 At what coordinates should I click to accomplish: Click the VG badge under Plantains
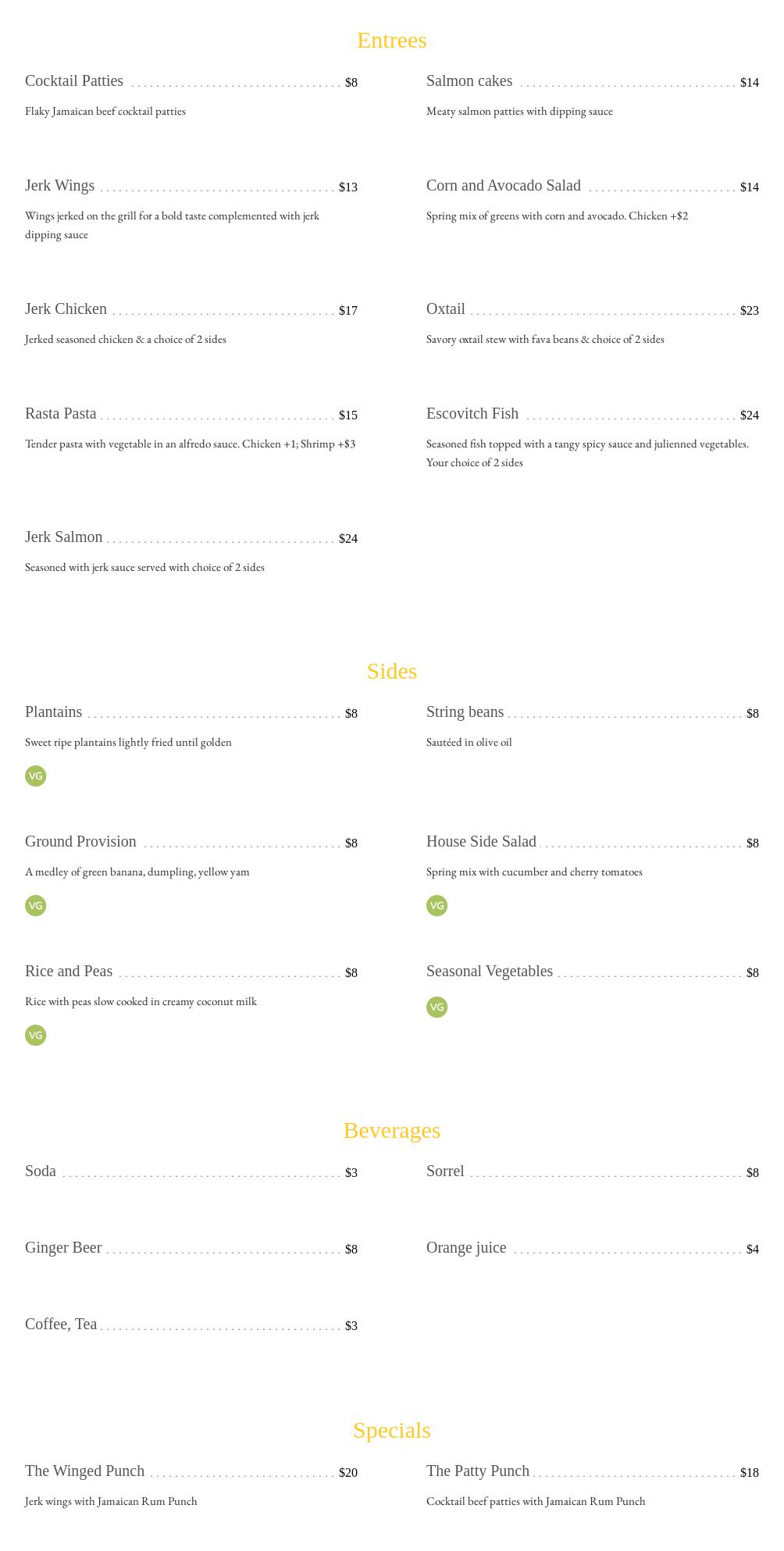point(35,775)
